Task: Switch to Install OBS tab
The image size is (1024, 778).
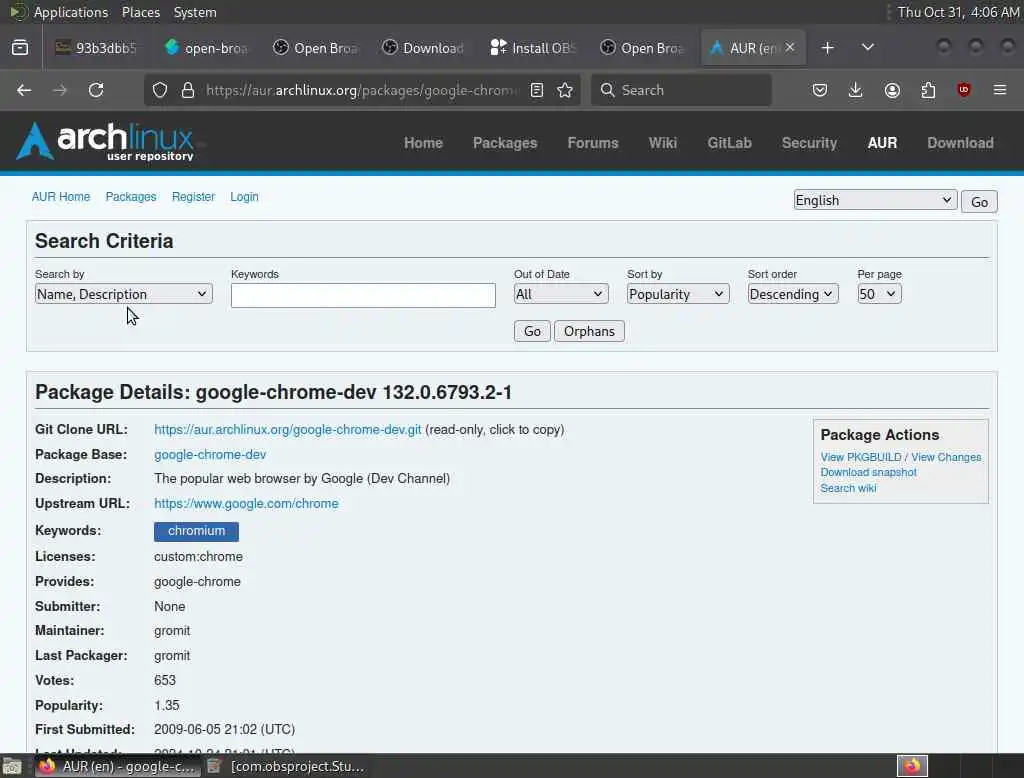Action: (533, 48)
